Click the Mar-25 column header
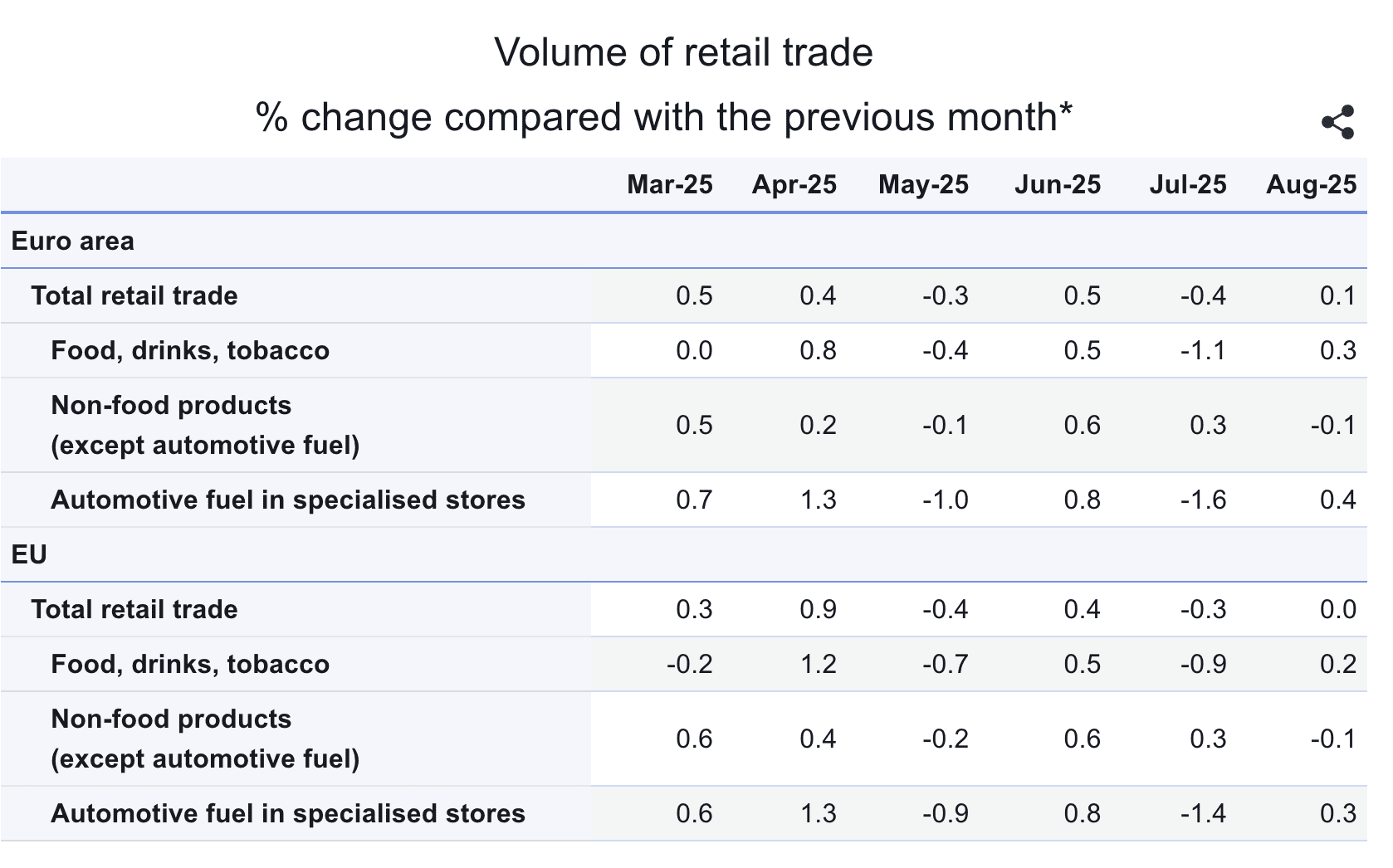The image size is (1393, 868). 669,184
